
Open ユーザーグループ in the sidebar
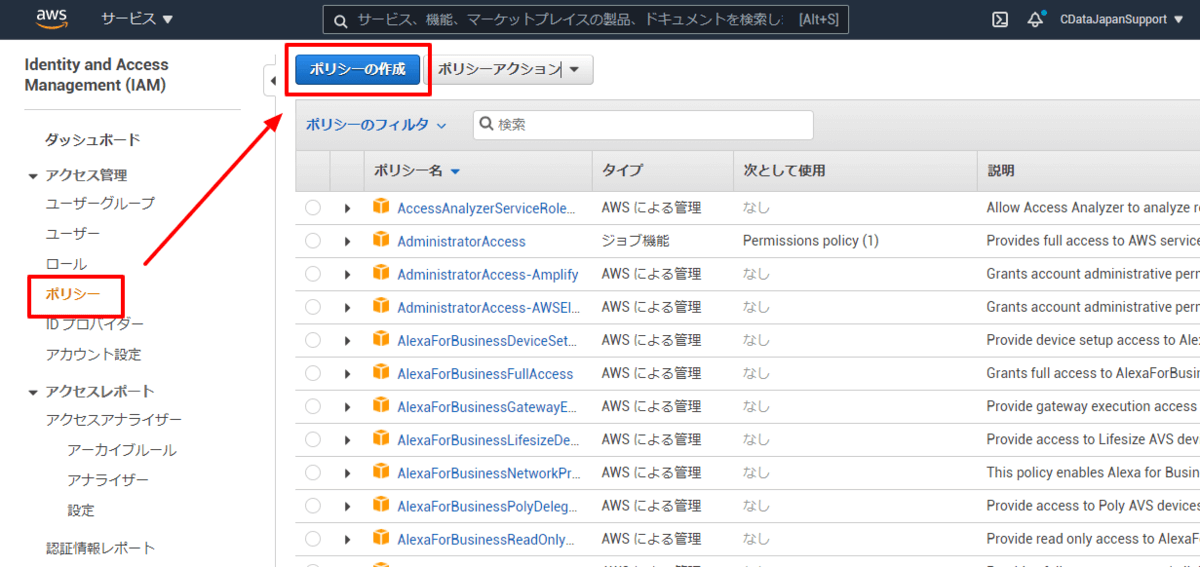pyautogui.click(x=100, y=203)
